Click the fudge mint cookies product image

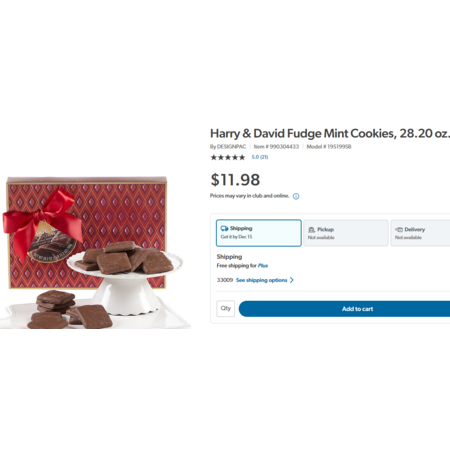95,252
